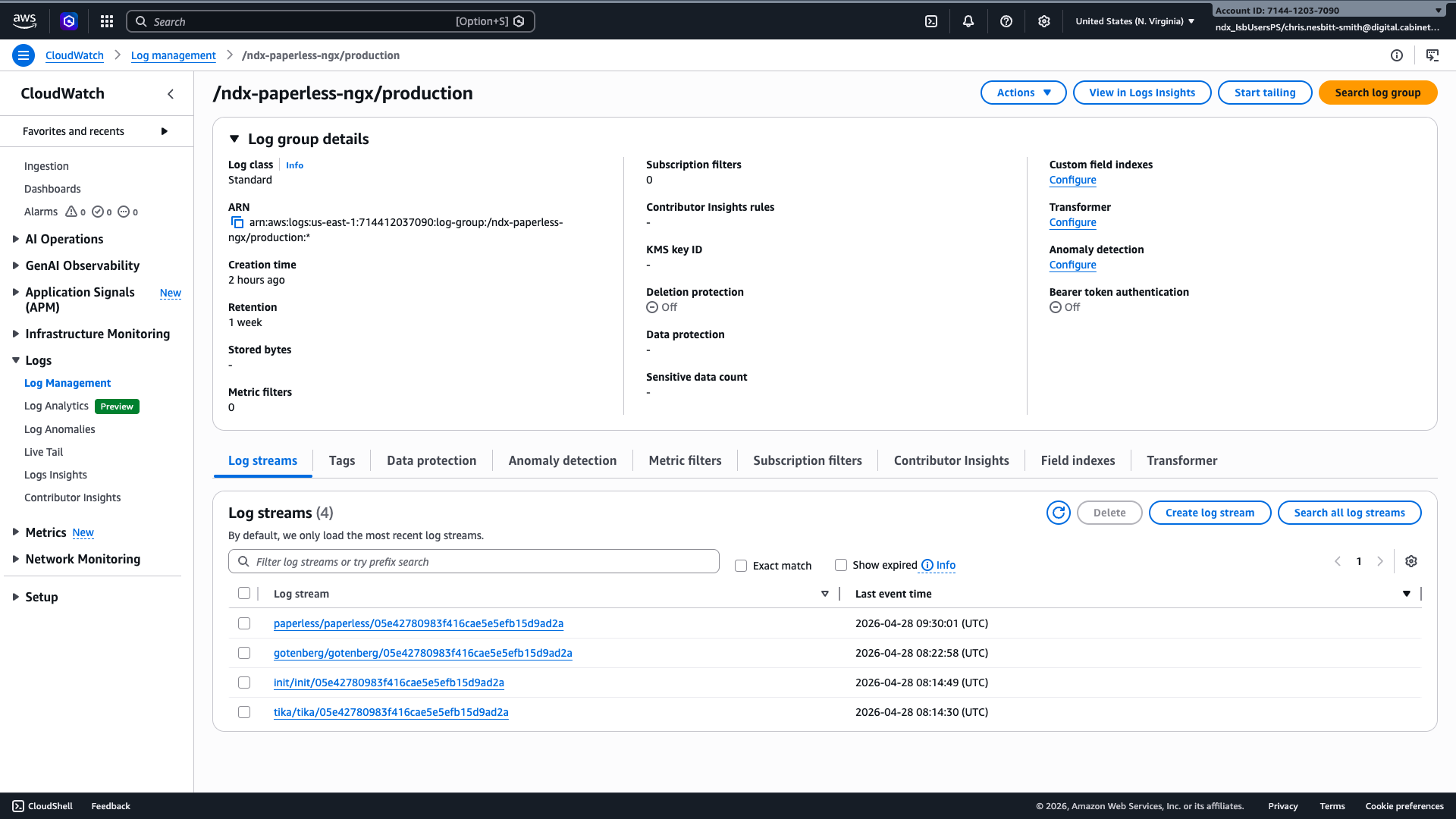Click Search log group button
Viewport: 1456px width, 819px height.
click(1378, 93)
